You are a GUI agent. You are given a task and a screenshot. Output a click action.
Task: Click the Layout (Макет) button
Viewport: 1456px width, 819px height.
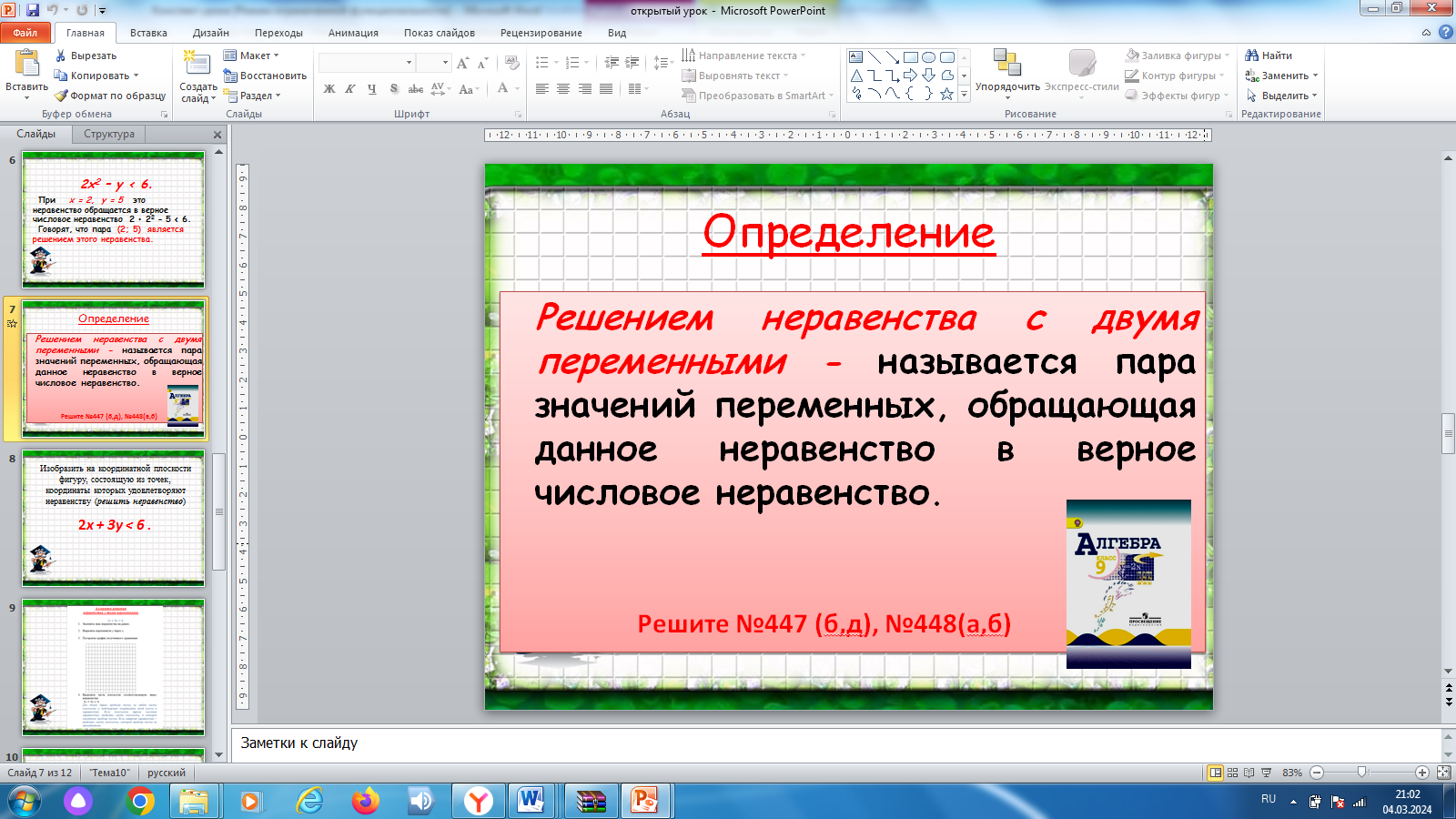click(251, 56)
